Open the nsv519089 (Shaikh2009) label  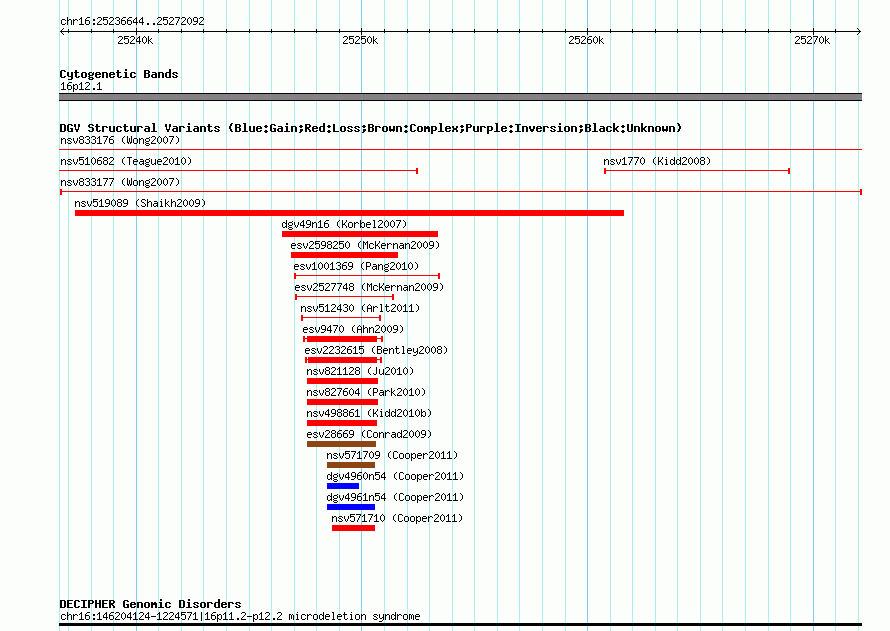[x=140, y=203]
